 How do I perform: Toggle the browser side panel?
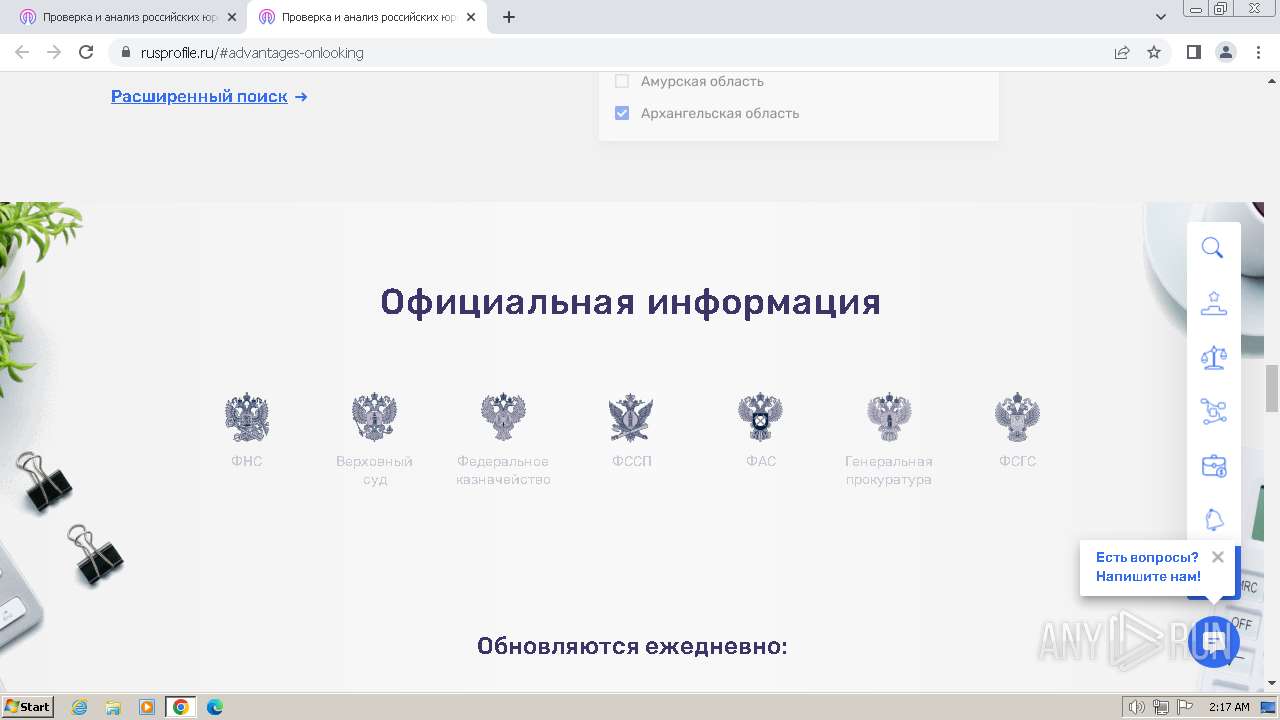point(1194,53)
